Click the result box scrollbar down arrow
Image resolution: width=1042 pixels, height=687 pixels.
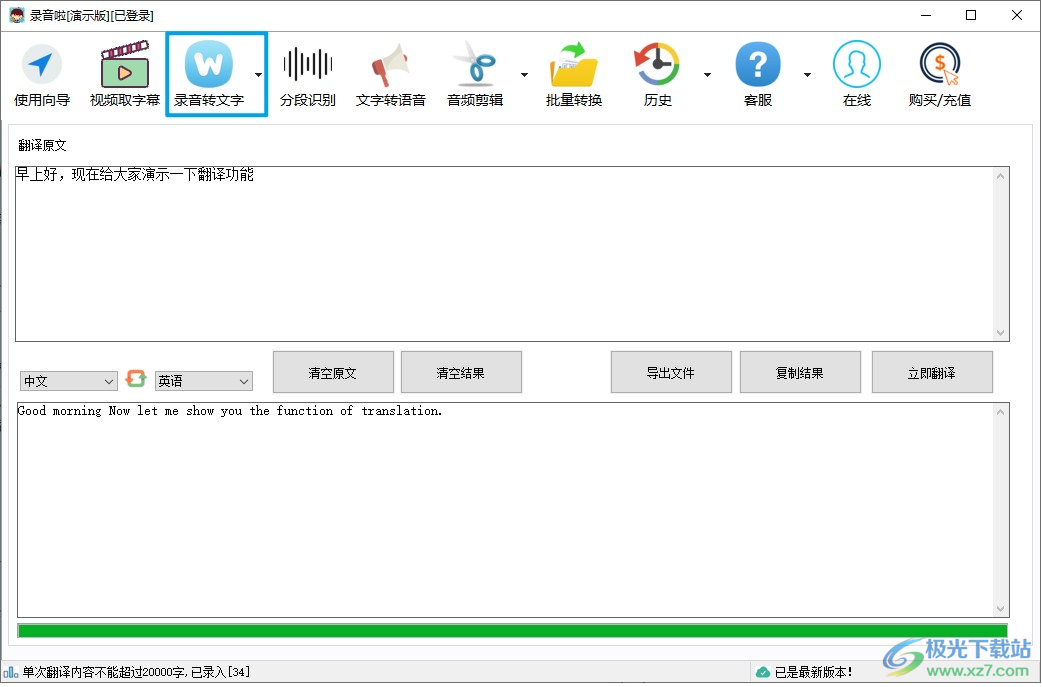point(1000,609)
